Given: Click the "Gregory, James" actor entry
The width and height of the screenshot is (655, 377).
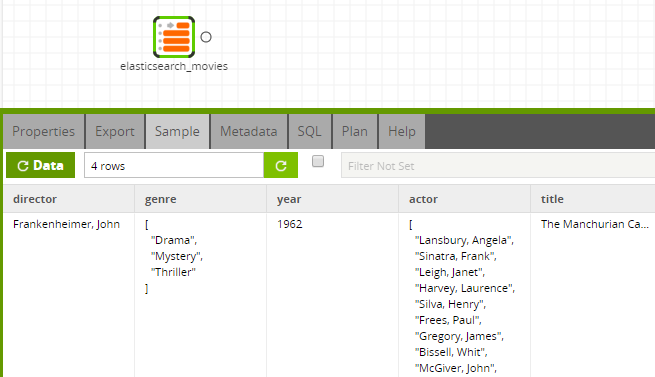Looking at the screenshot, I should (459, 336).
